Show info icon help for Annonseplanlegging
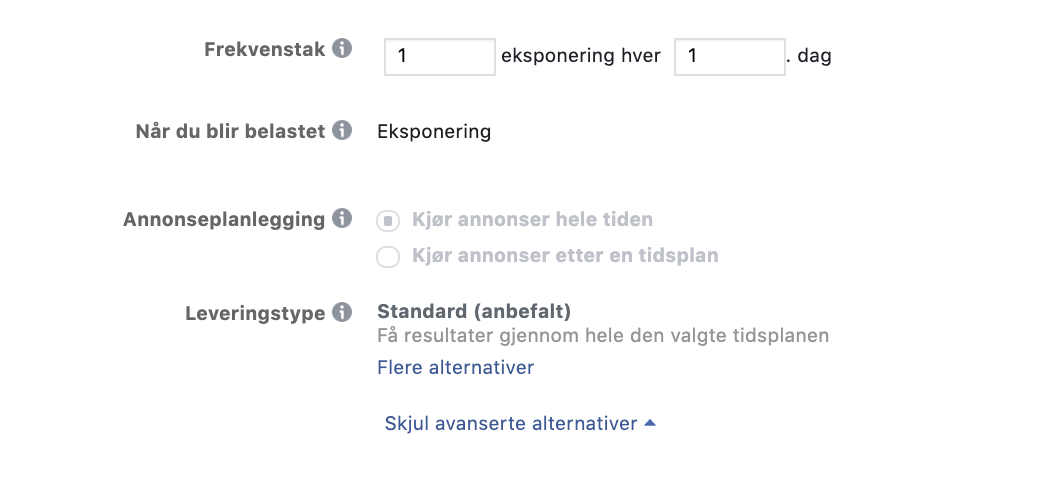The width and height of the screenshot is (1048, 478). (x=342, y=218)
